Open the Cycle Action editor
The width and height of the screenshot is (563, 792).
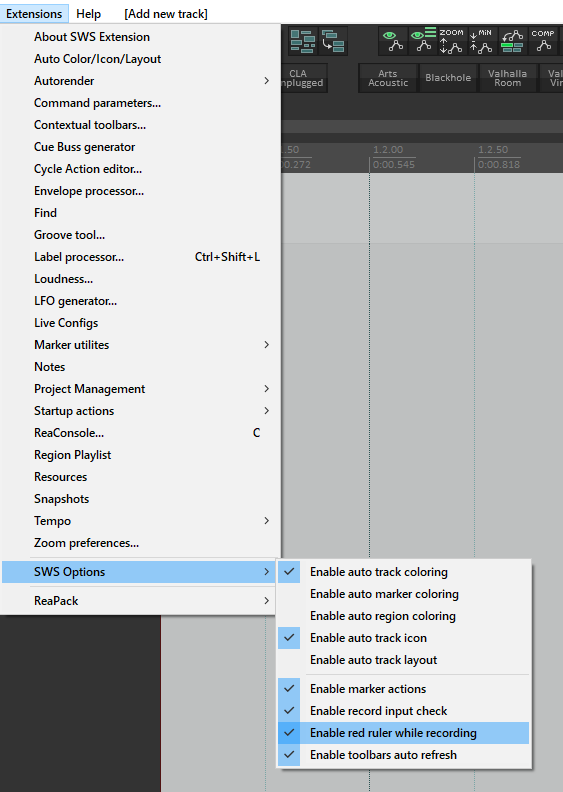point(139,169)
